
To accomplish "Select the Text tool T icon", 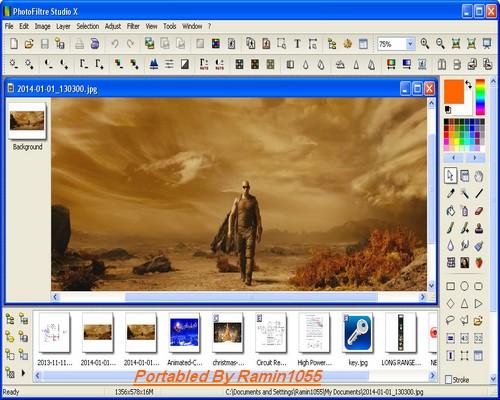I will pos(297,44).
